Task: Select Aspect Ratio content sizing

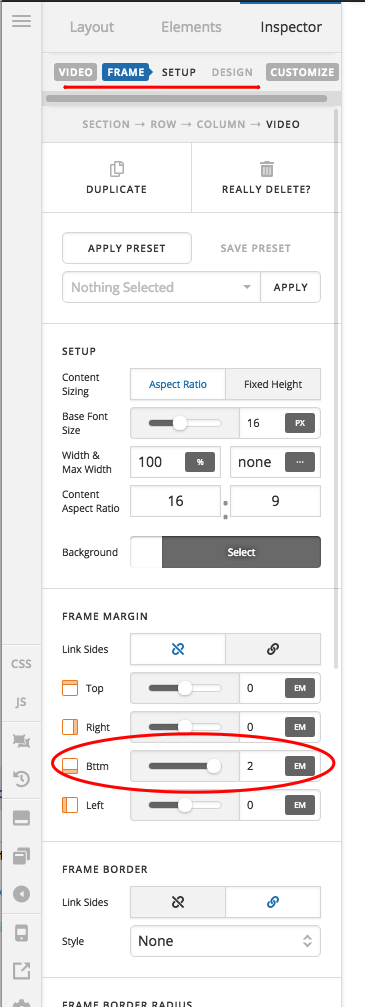Action: point(178,384)
